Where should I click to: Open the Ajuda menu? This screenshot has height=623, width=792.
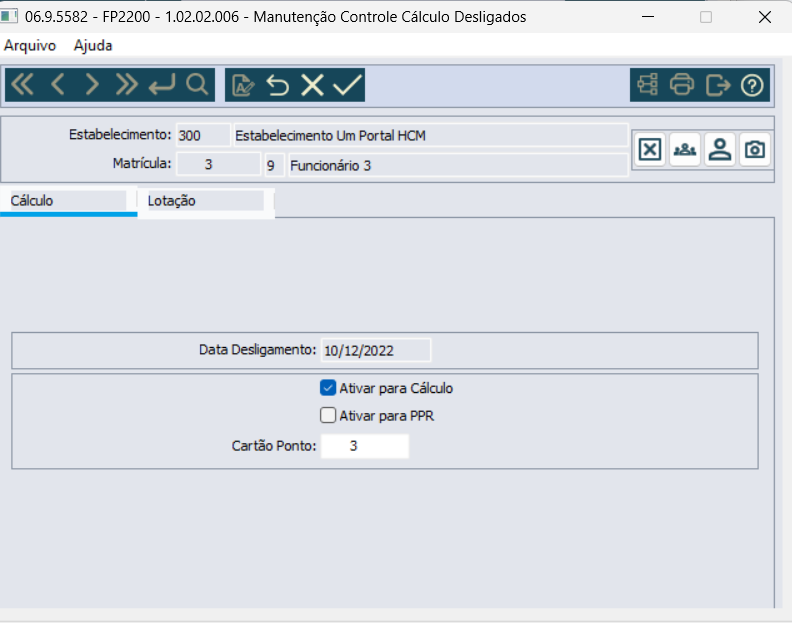point(93,45)
